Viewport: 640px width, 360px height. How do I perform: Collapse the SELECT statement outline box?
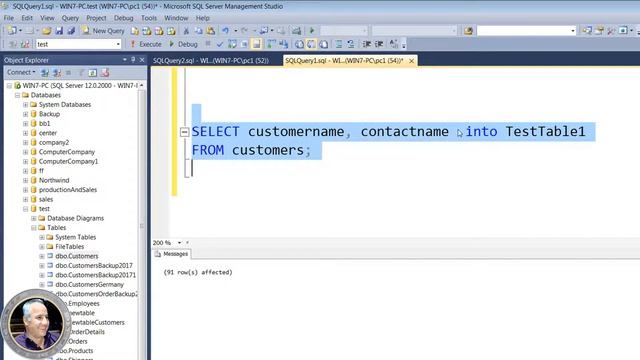click(x=184, y=132)
